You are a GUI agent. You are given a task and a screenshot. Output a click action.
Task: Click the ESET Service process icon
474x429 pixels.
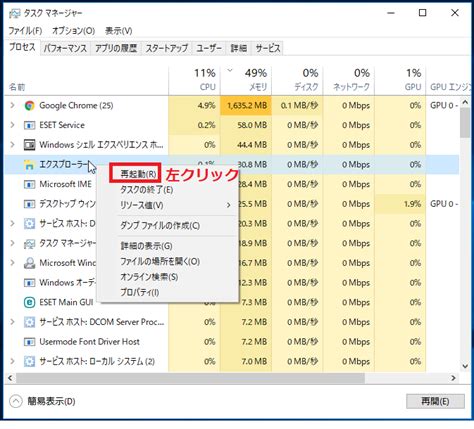[x=29, y=125]
